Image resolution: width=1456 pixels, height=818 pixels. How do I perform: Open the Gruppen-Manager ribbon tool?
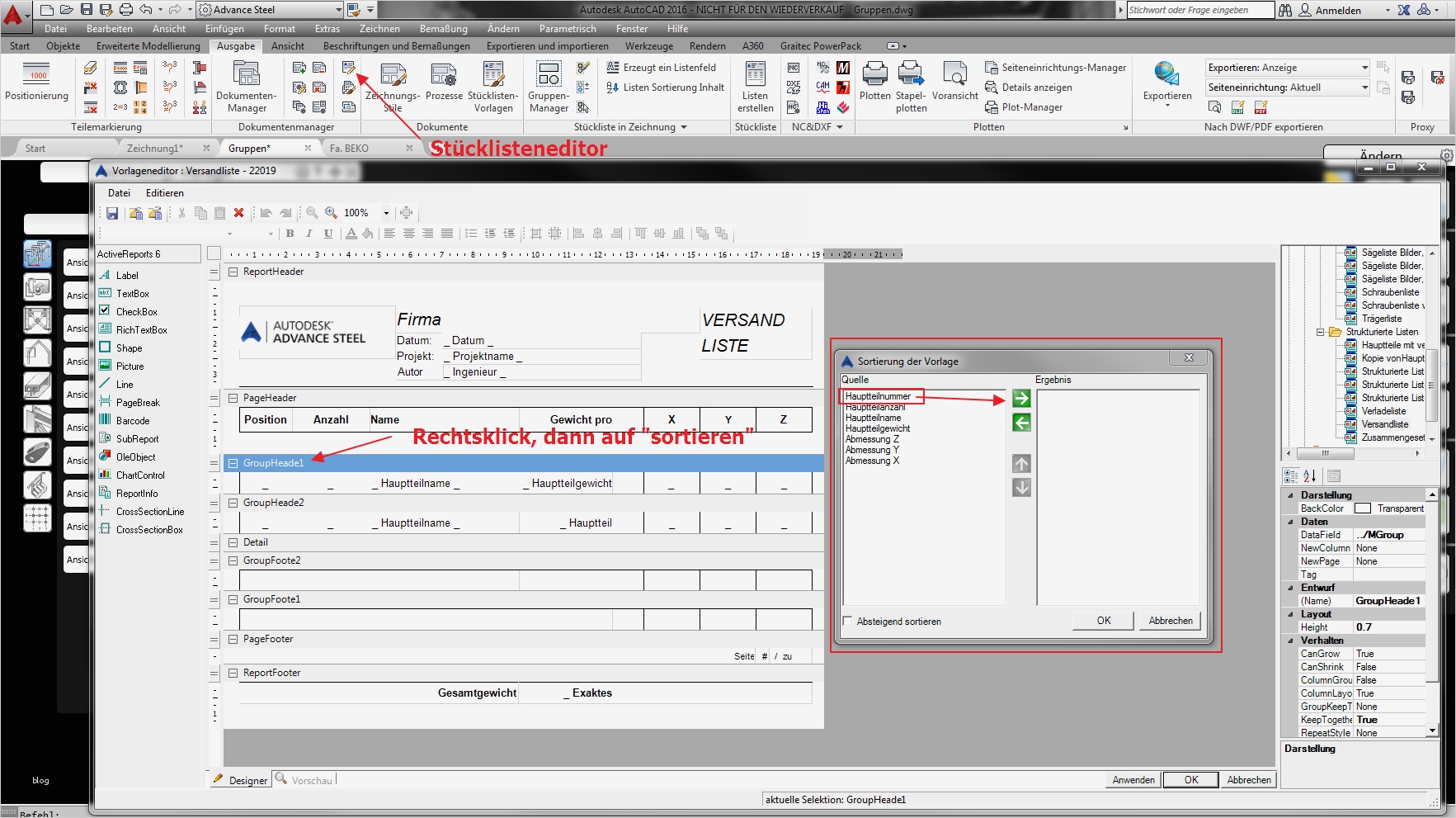[x=549, y=86]
